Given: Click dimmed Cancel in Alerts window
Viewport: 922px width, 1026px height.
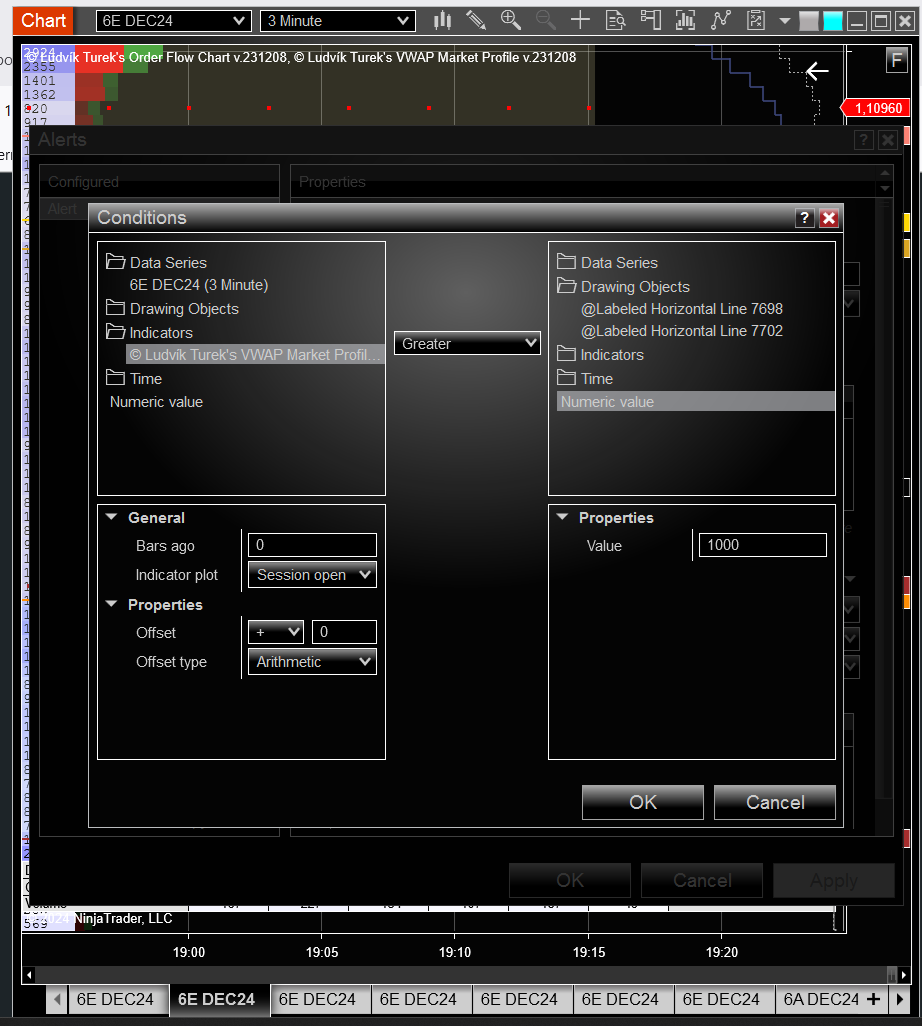Looking at the screenshot, I should (702, 881).
